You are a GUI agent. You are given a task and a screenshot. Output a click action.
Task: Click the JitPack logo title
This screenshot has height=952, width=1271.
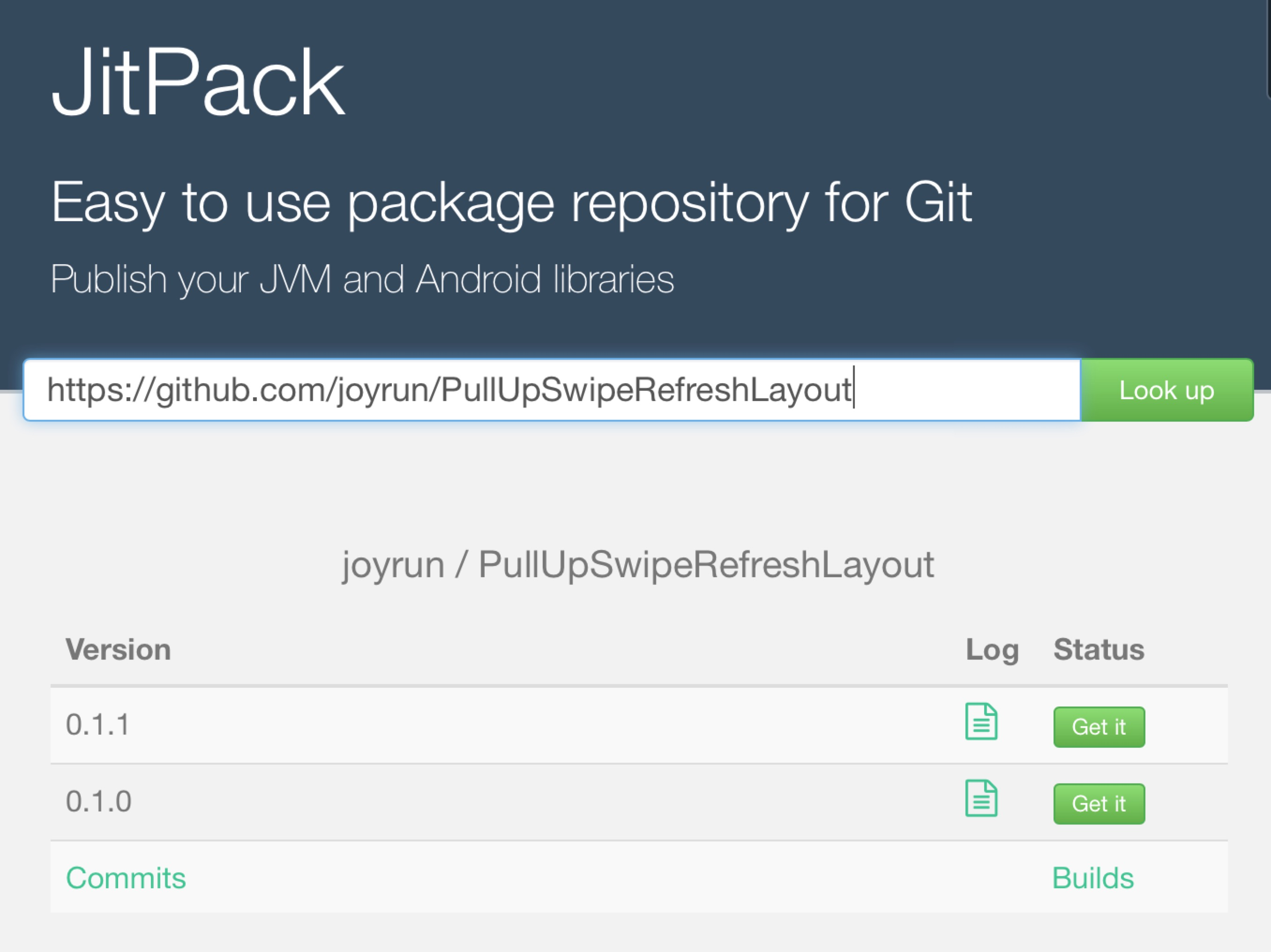click(198, 82)
